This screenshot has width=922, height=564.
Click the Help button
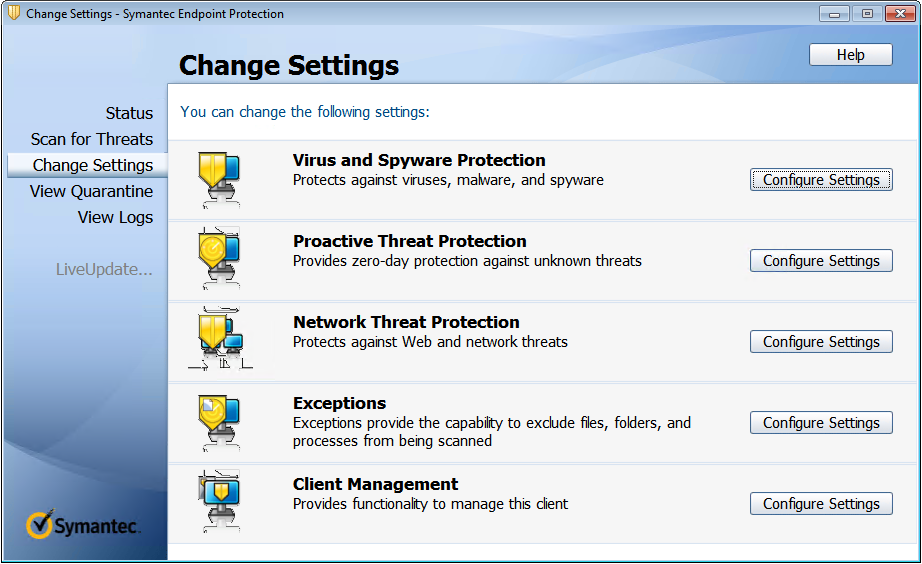click(850, 55)
